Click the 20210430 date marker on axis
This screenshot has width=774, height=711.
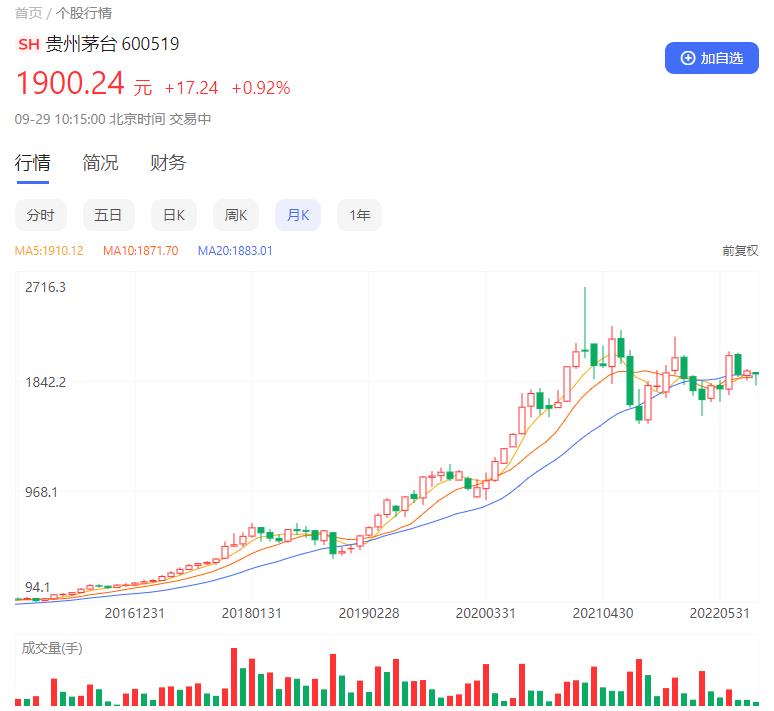pos(603,612)
